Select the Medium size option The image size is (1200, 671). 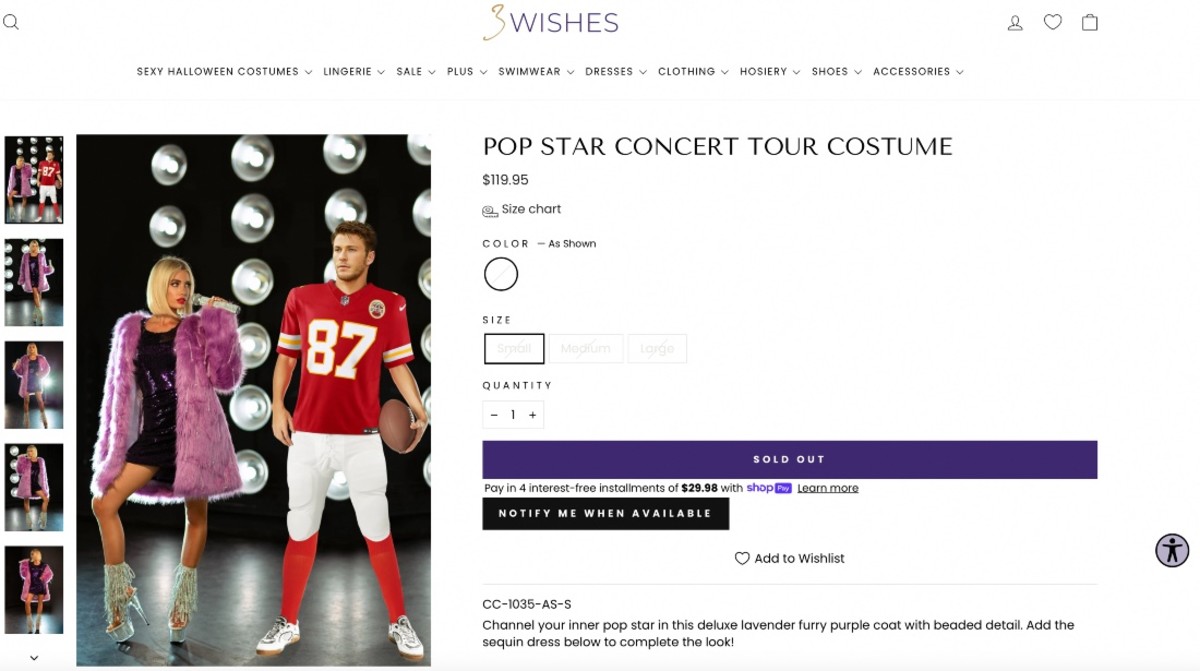[x=586, y=348]
